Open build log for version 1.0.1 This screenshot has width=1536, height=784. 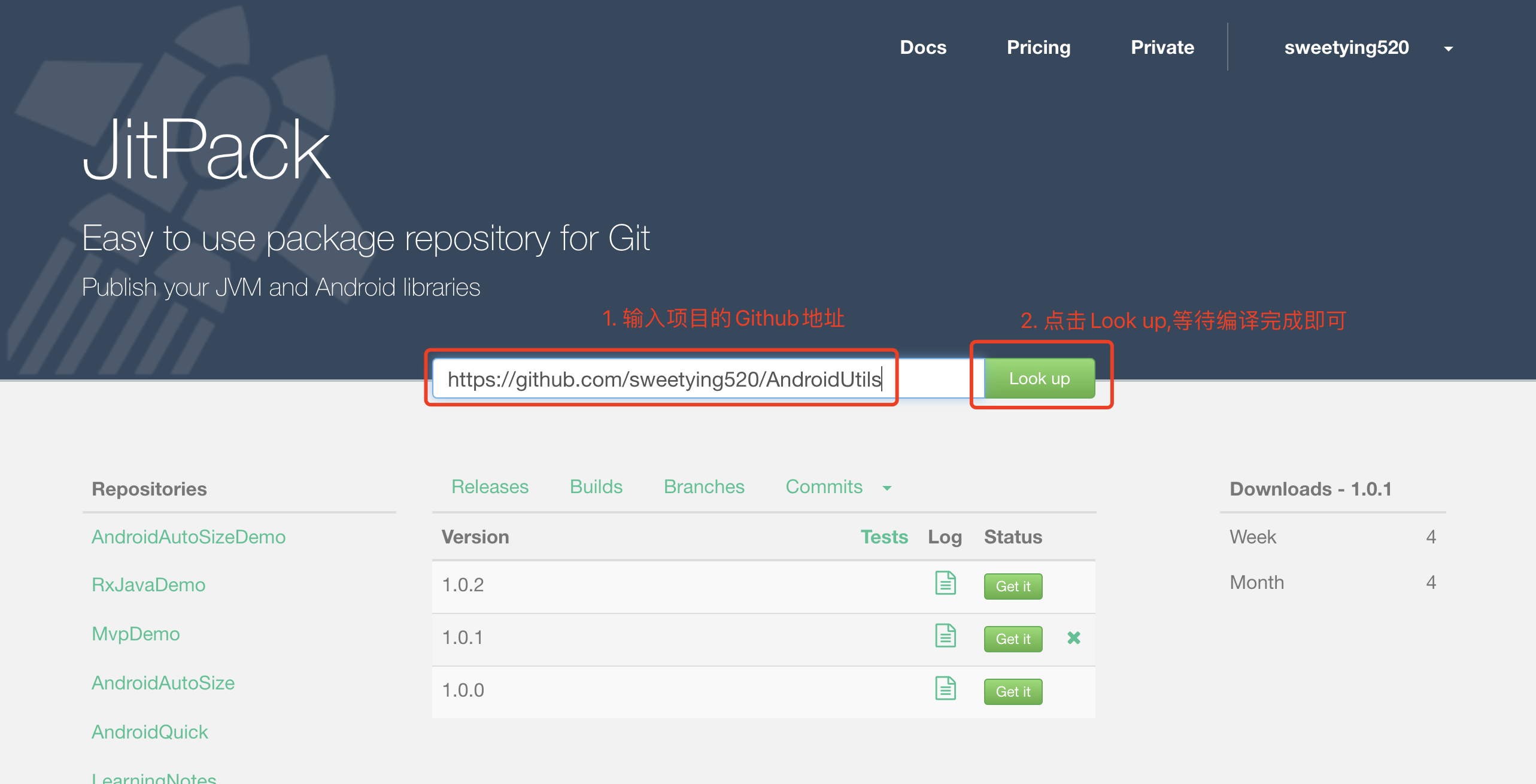[945, 636]
